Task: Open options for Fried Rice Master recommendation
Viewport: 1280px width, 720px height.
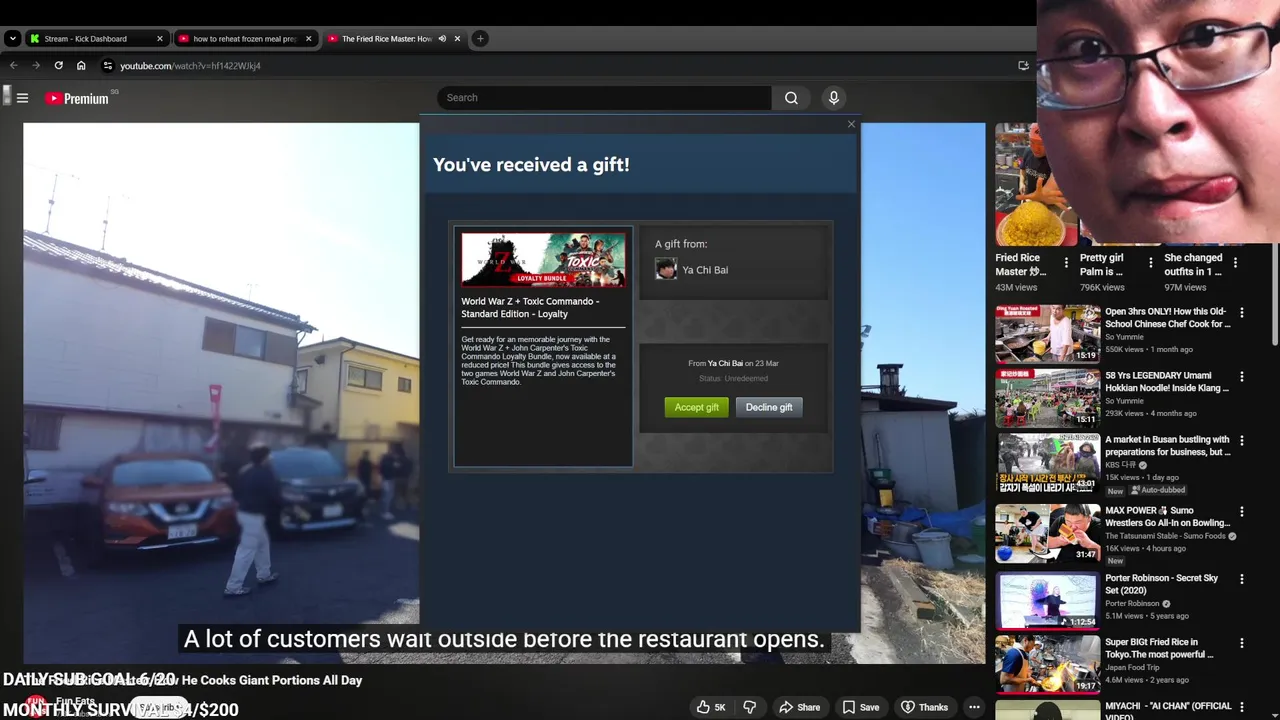Action: click(1066, 263)
